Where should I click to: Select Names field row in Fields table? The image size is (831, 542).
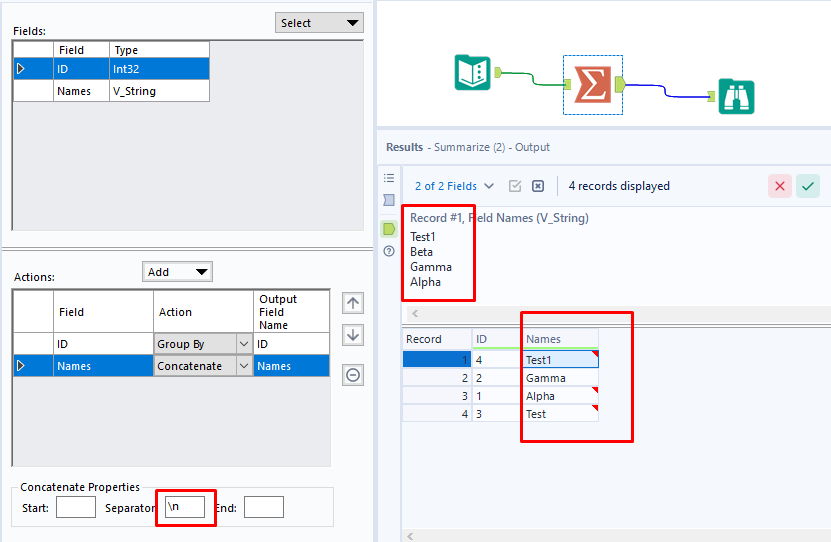point(111,91)
